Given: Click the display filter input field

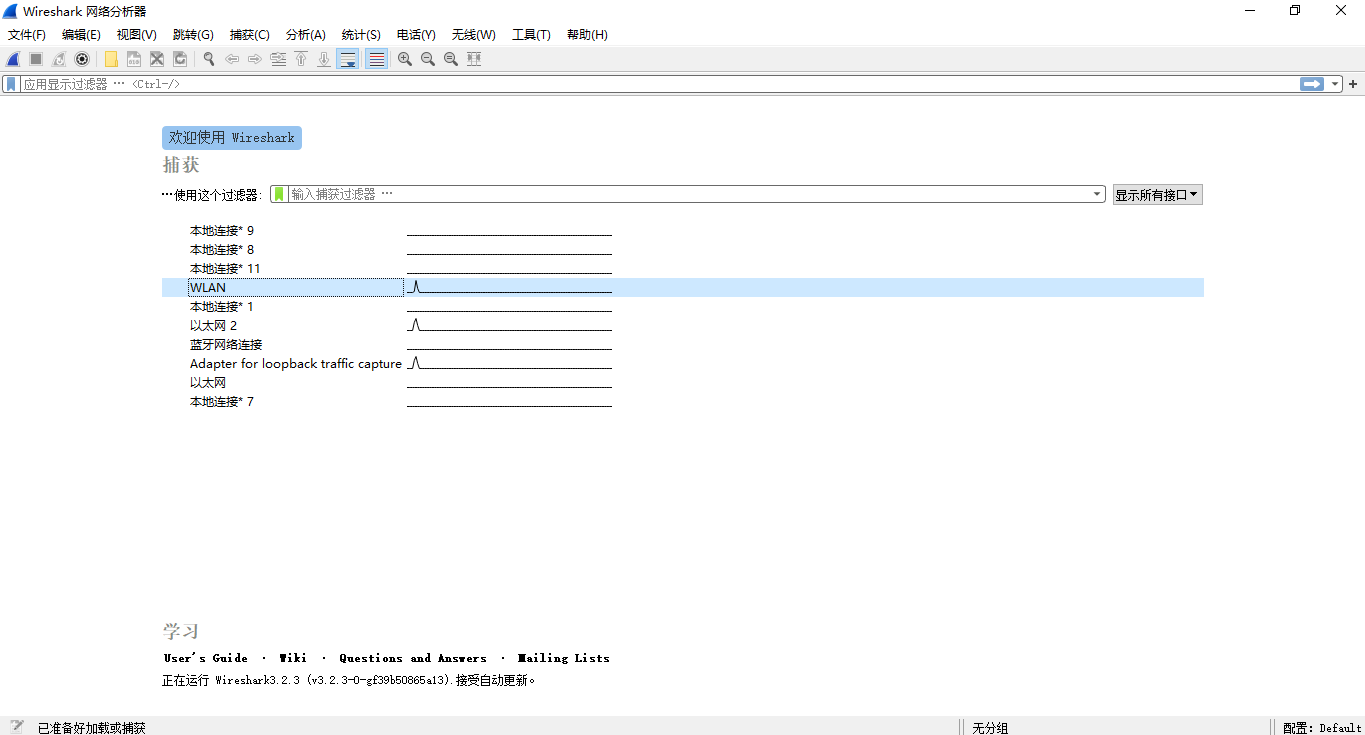Looking at the screenshot, I should pos(650,84).
